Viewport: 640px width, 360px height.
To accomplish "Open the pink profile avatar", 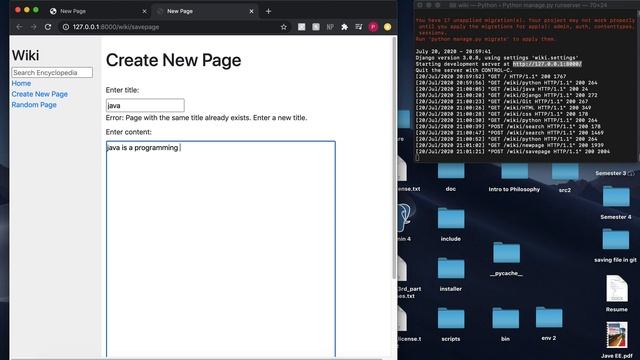I will pyautogui.click(x=373, y=27).
